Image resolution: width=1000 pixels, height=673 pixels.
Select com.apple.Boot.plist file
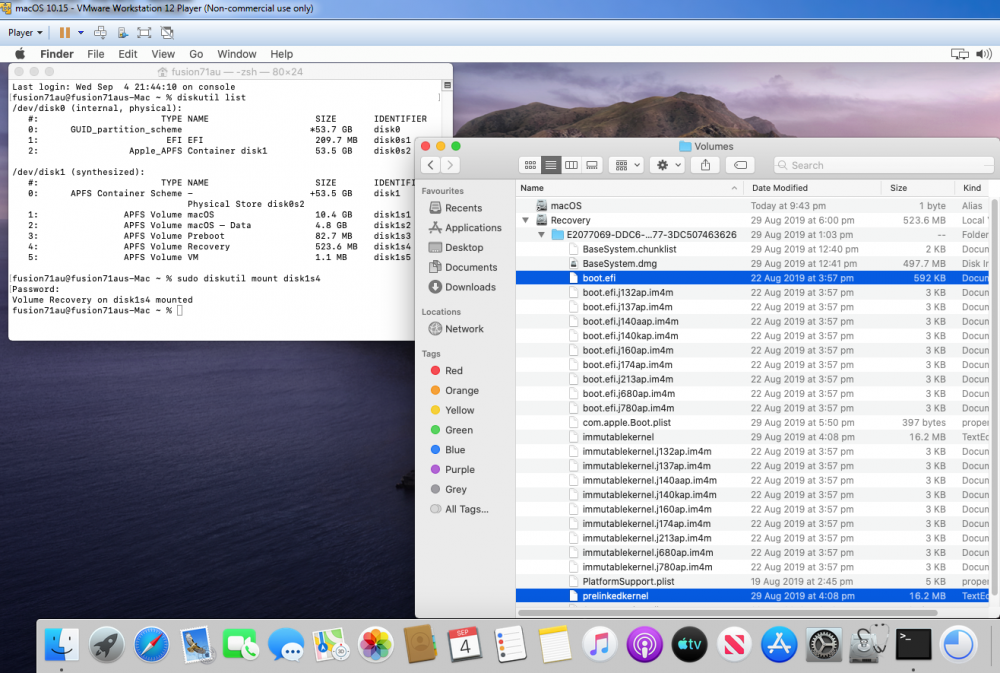[x=753, y=423]
